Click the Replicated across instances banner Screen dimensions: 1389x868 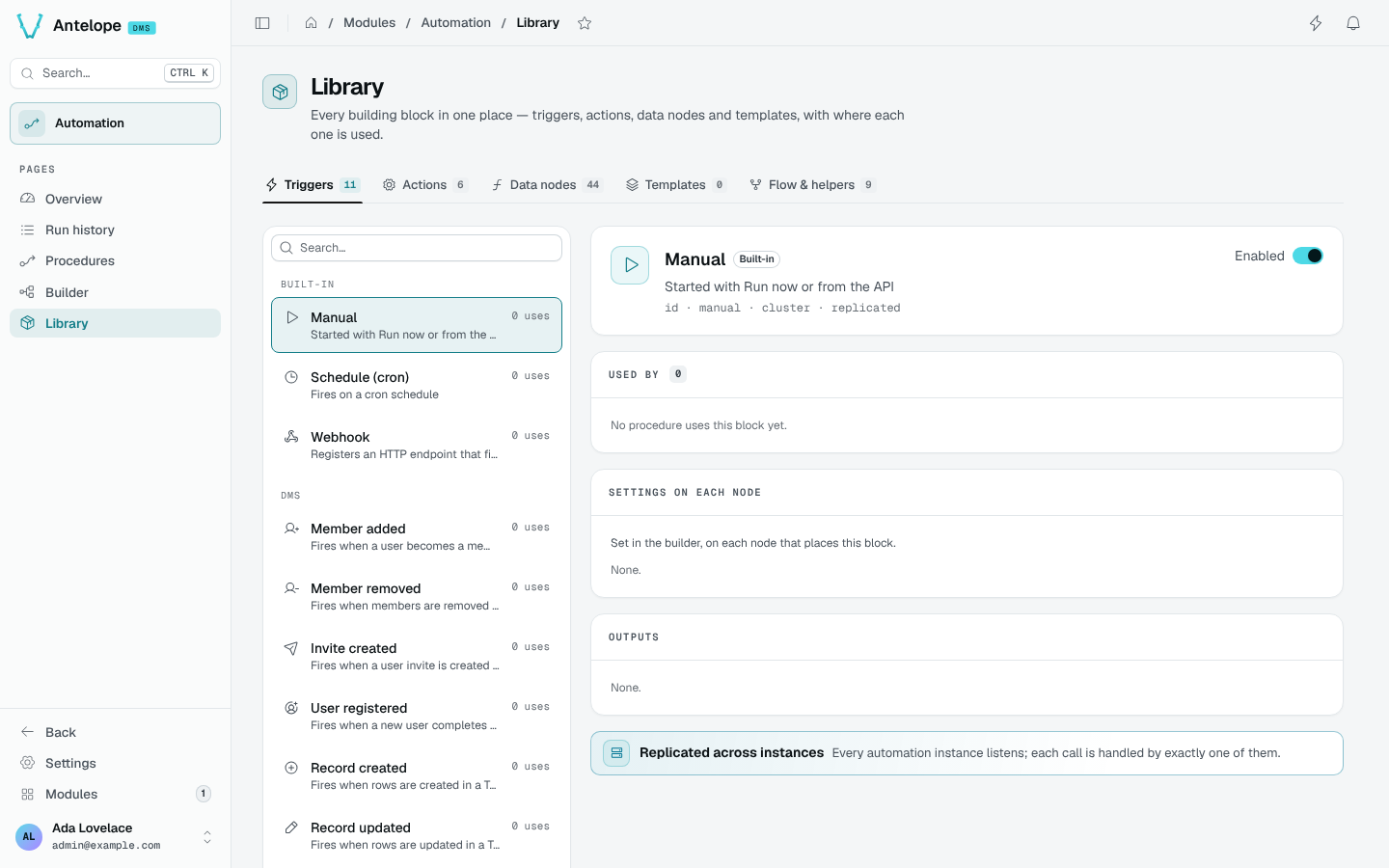[967, 753]
